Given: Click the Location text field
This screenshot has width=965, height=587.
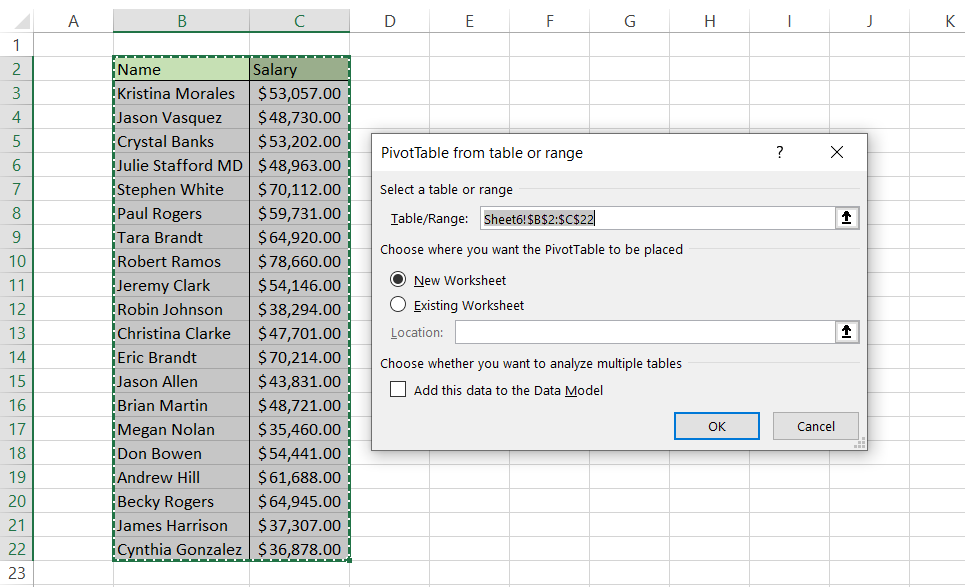Looking at the screenshot, I should coord(645,332).
